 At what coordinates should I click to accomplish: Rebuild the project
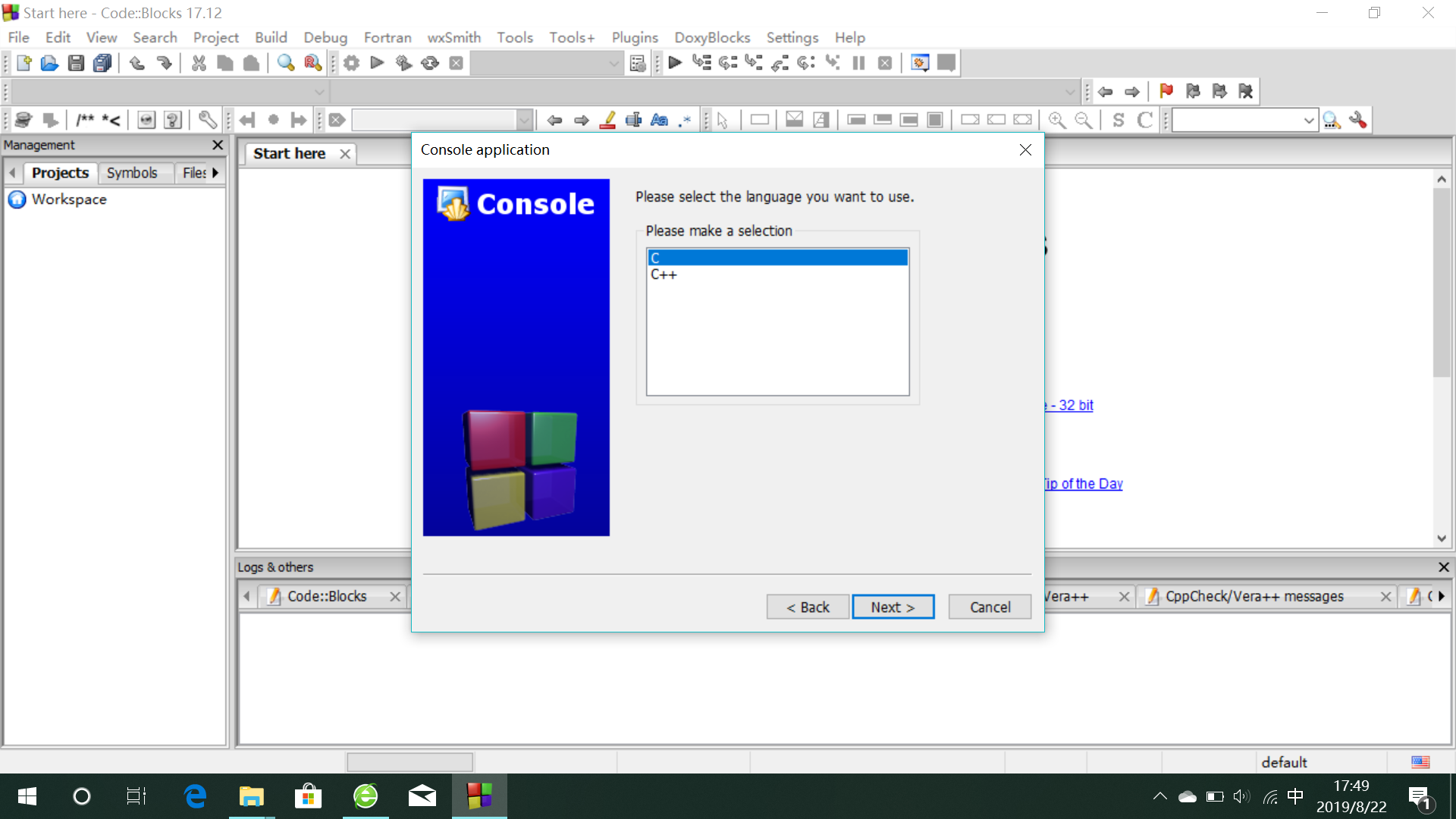(430, 63)
